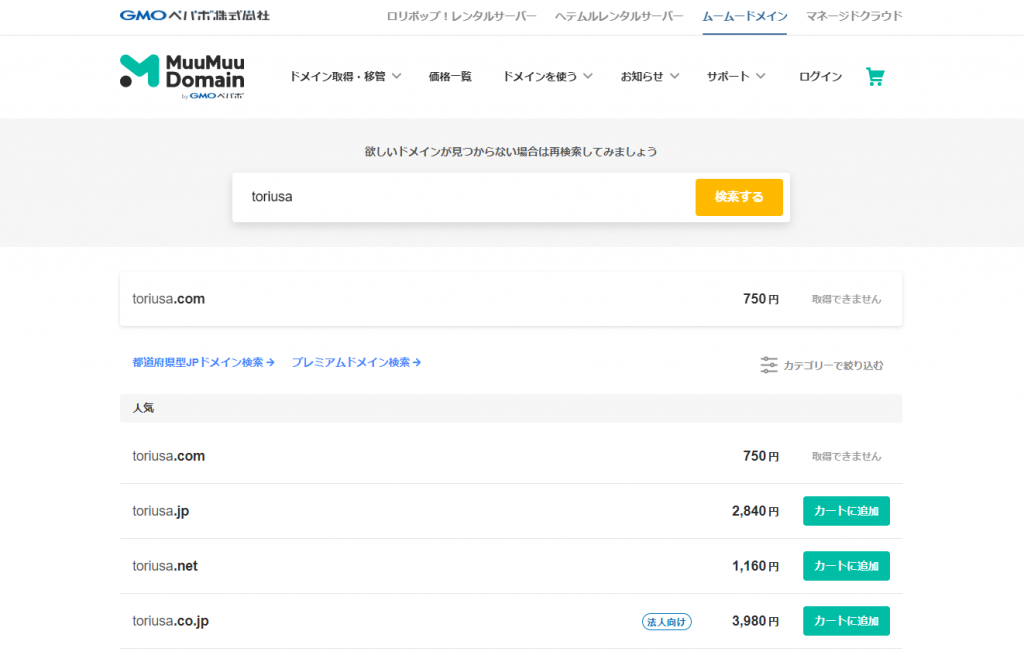Screen dimensions: 1024x655
Task: Click the 1,160円 price for toriusa.net
Action: (x=755, y=566)
